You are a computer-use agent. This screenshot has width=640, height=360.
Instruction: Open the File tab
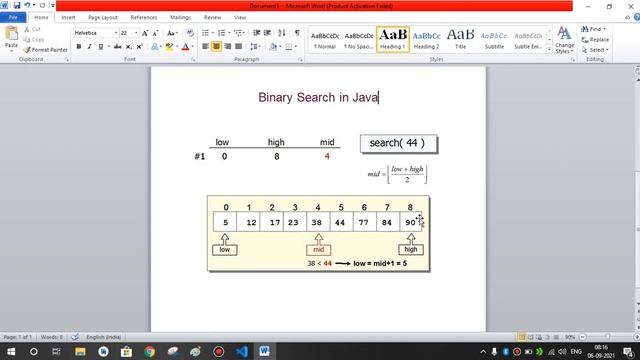(x=13, y=18)
